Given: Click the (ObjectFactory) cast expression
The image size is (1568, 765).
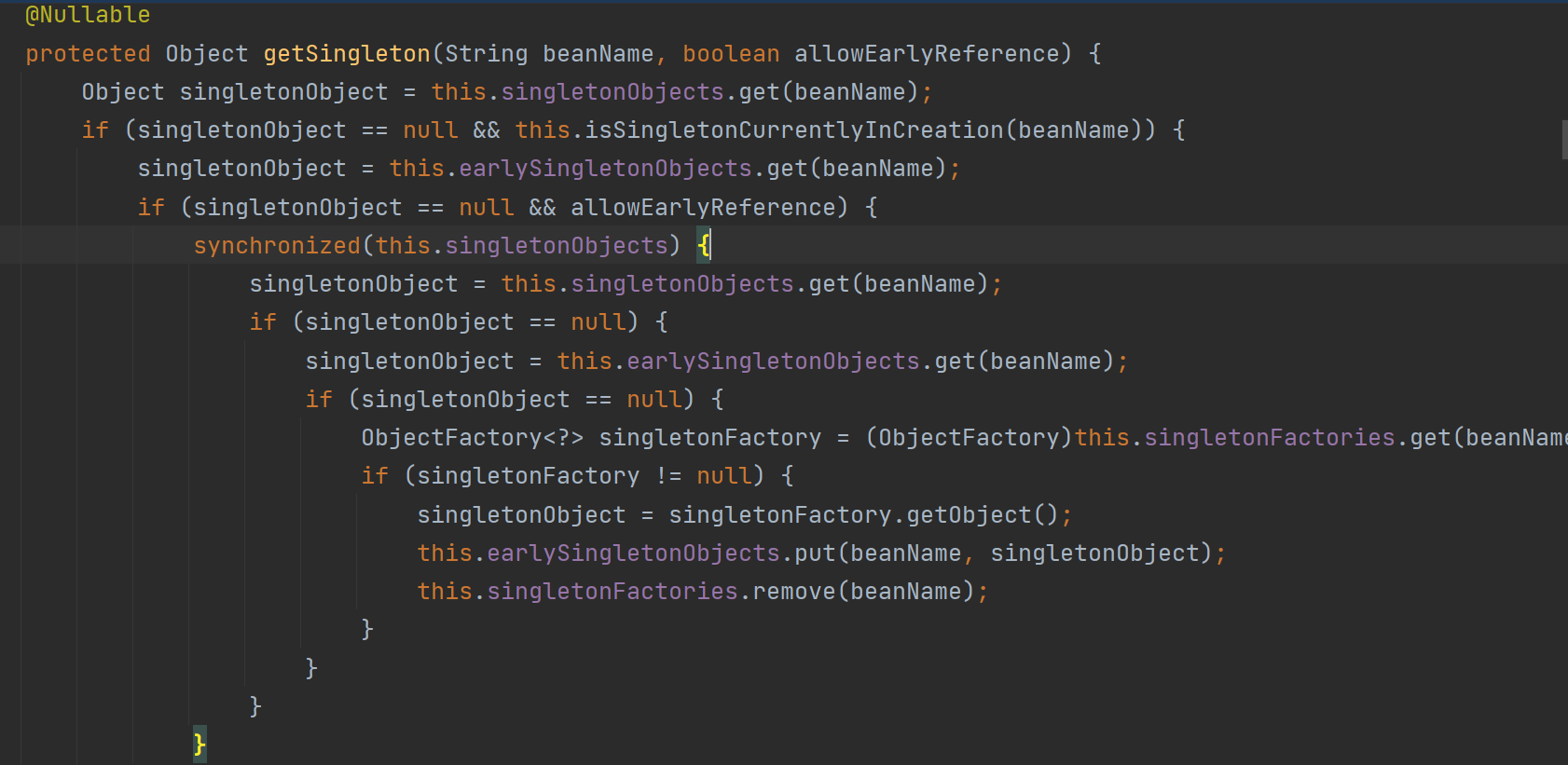Looking at the screenshot, I should pos(970,438).
